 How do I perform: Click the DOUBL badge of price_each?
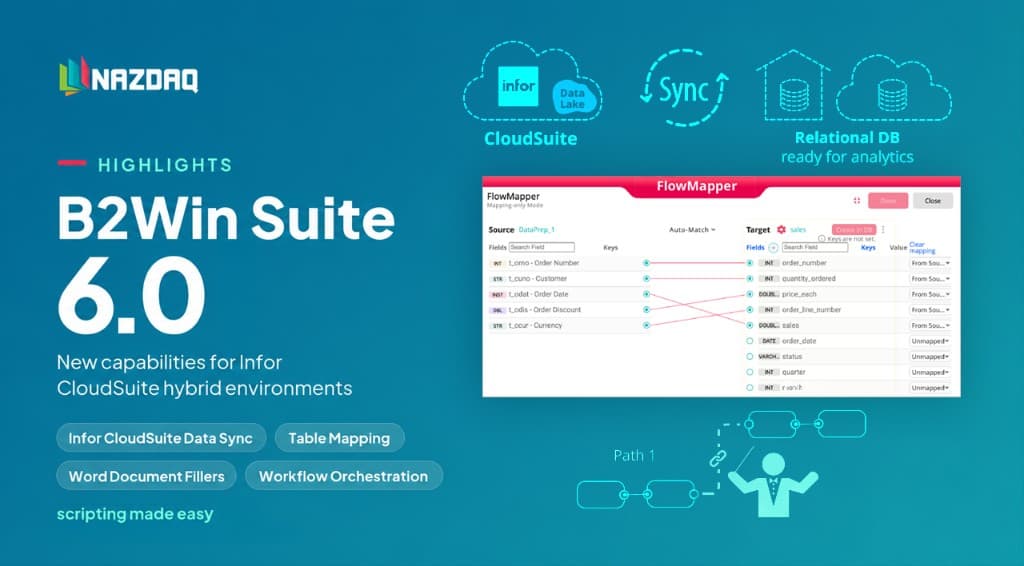point(769,294)
